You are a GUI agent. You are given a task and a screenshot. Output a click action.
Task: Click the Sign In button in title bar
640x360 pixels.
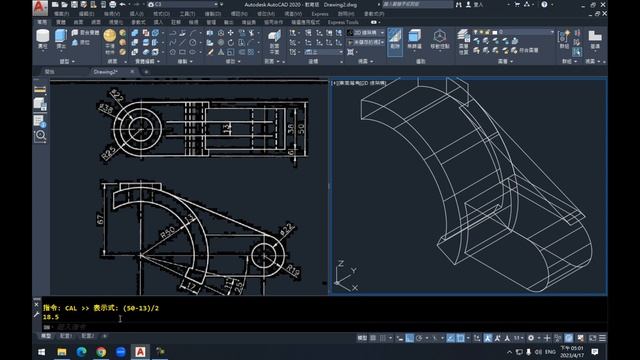pyautogui.click(x=475, y=4)
